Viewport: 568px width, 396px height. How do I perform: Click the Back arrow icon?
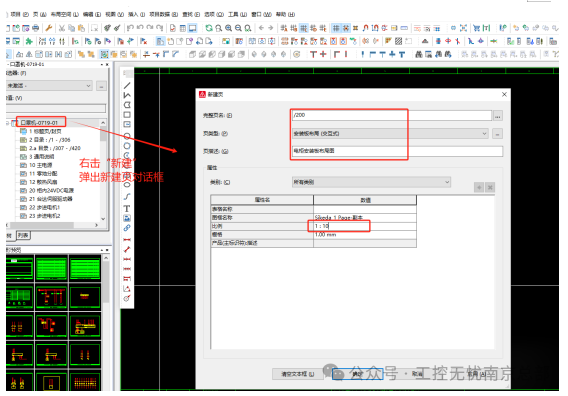pyautogui.click(x=261, y=28)
